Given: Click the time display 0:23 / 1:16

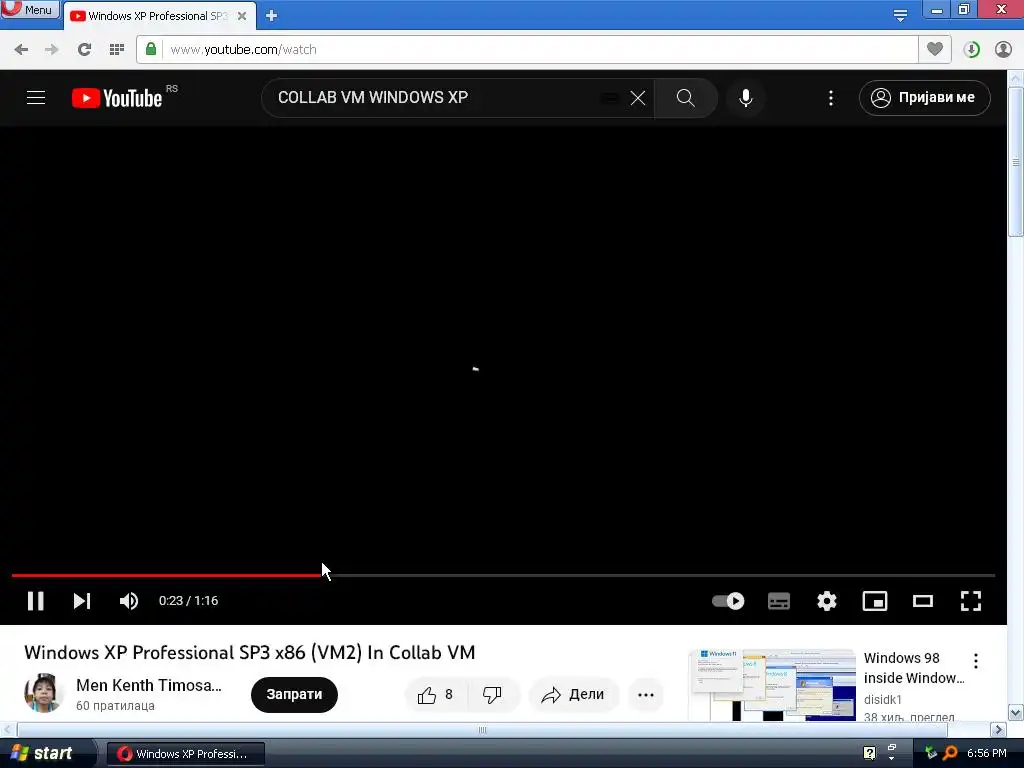Looking at the screenshot, I should (x=188, y=601).
